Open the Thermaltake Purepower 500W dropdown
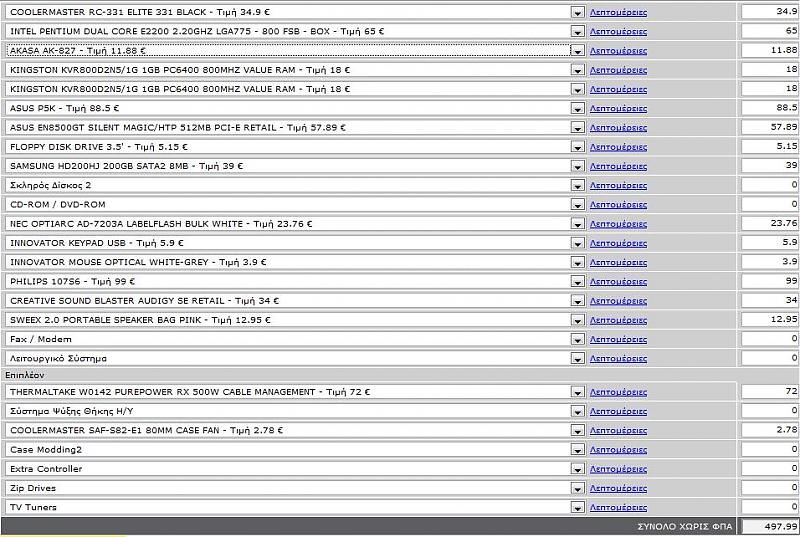Viewport: 800px width, 537px height. (577, 392)
